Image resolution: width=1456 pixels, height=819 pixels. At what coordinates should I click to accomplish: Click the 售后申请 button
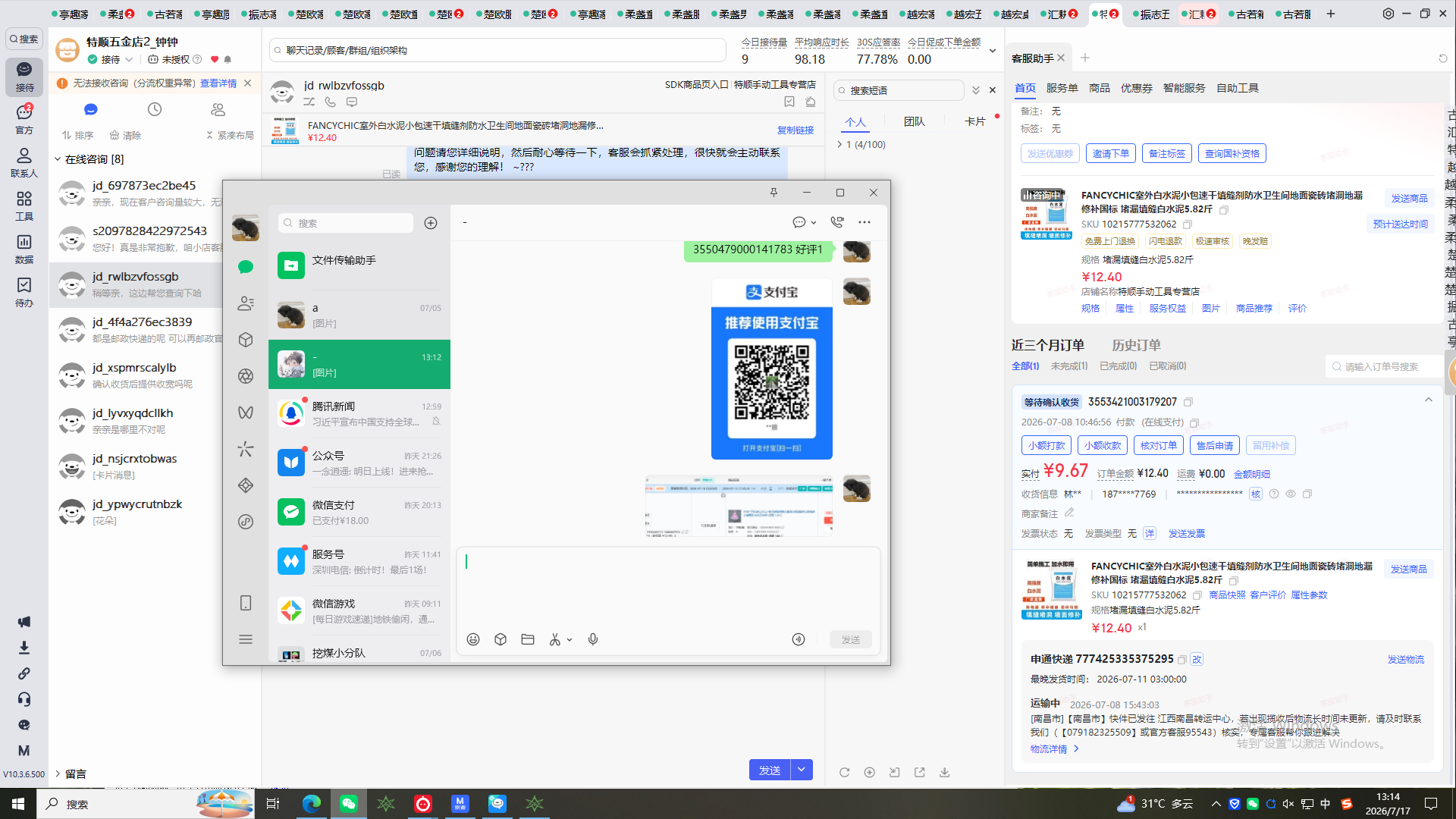(x=1214, y=445)
